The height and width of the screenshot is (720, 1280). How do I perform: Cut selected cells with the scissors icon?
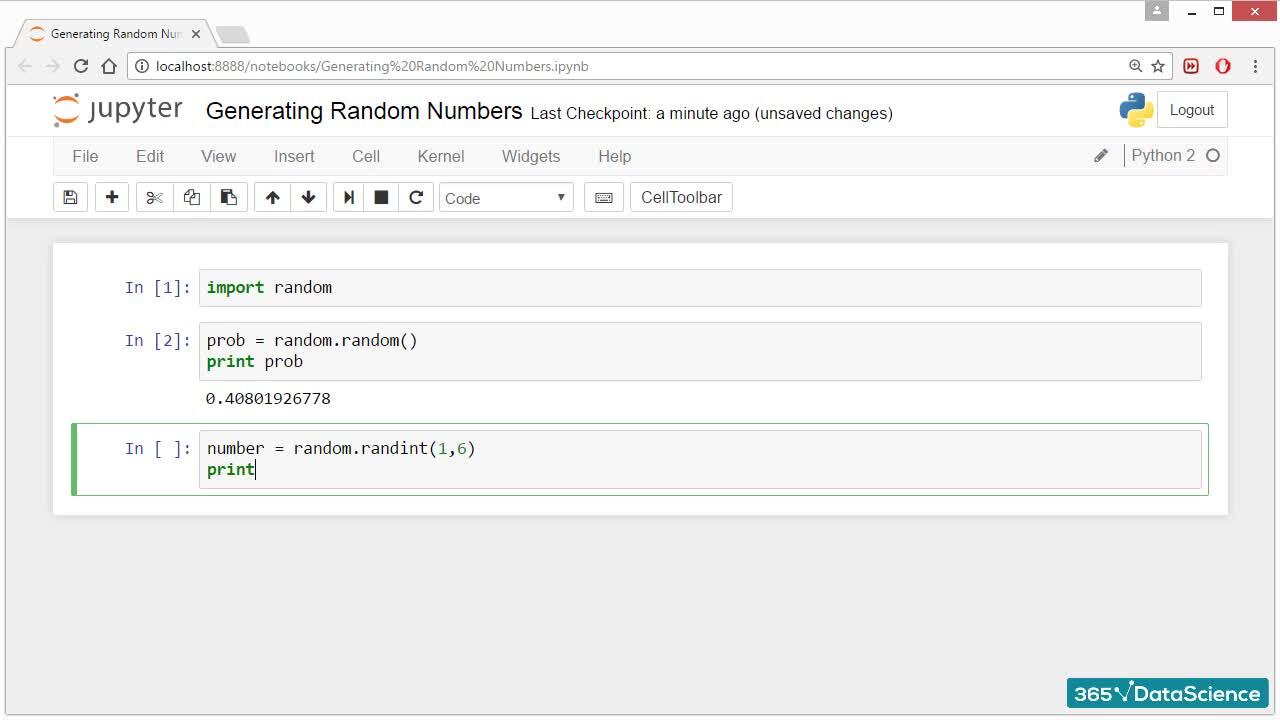click(x=154, y=197)
